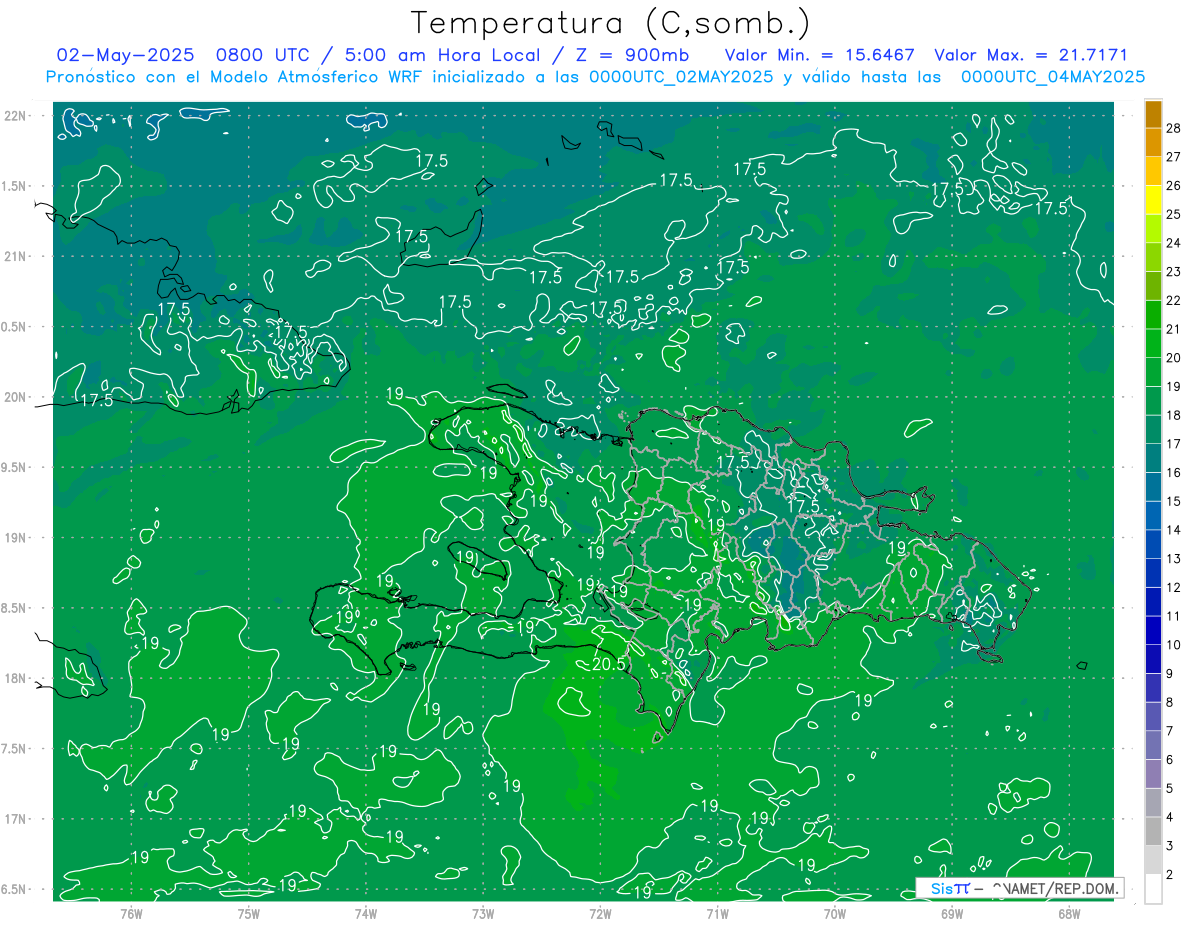This screenshot has width=1200, height=927.
Task: Click the dark blue legend swatch between 10 and 11
Action: point(1153,631)
